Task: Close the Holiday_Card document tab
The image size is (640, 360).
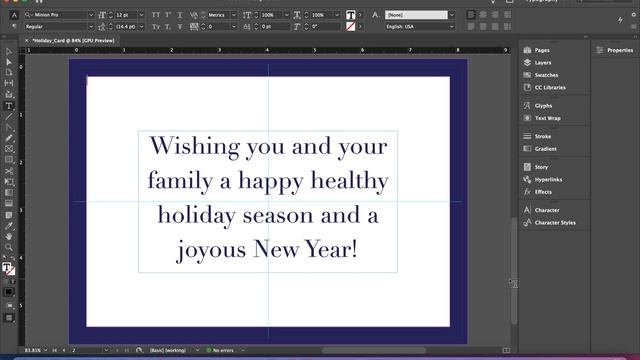Action: [x=27, y=40]
